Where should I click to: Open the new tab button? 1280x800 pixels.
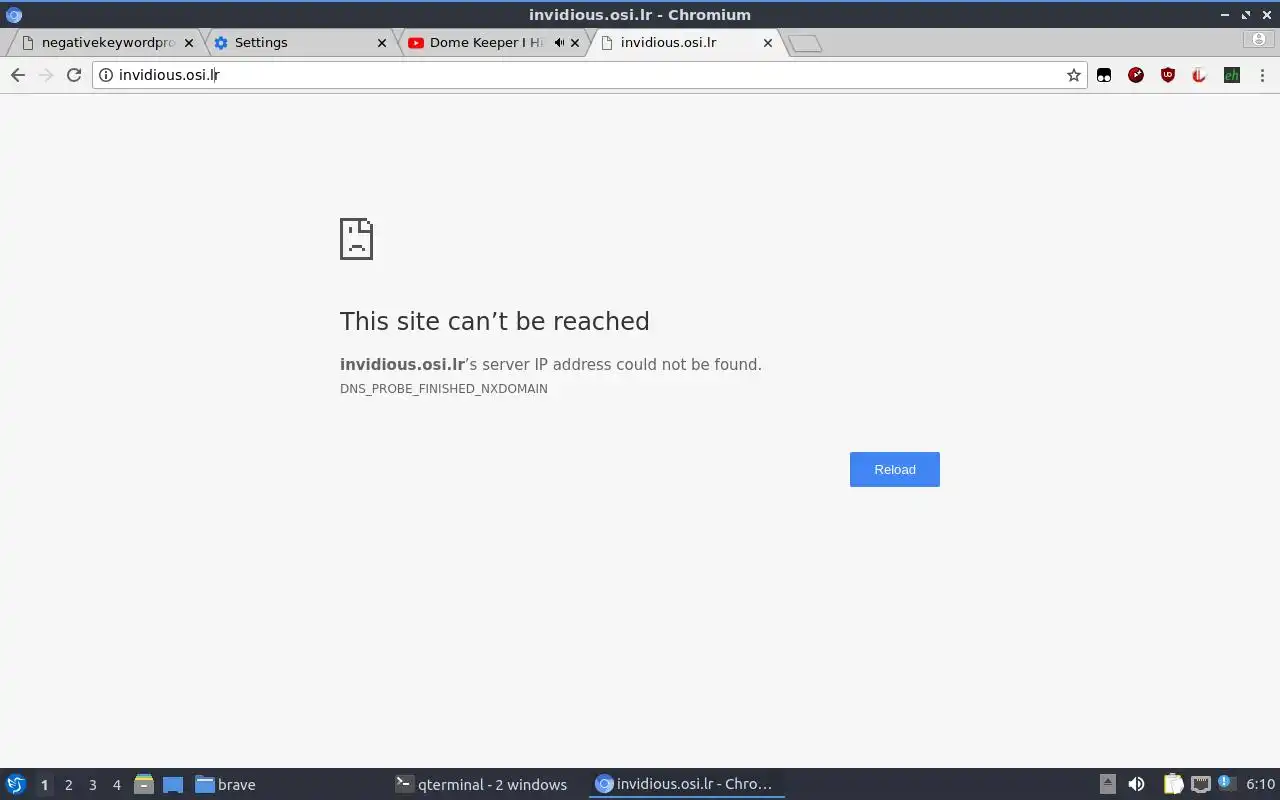[x=805, y=43]
